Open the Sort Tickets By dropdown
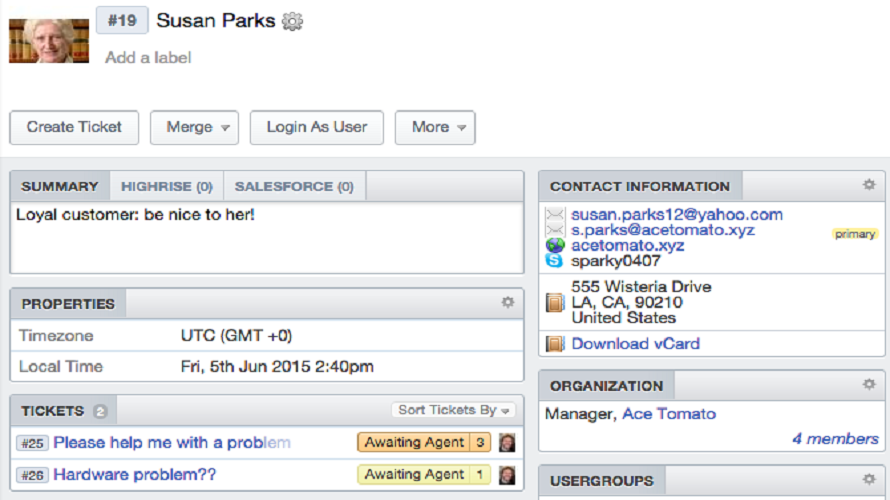Screen dimensions: 890x500 click(x=454, y=410)
